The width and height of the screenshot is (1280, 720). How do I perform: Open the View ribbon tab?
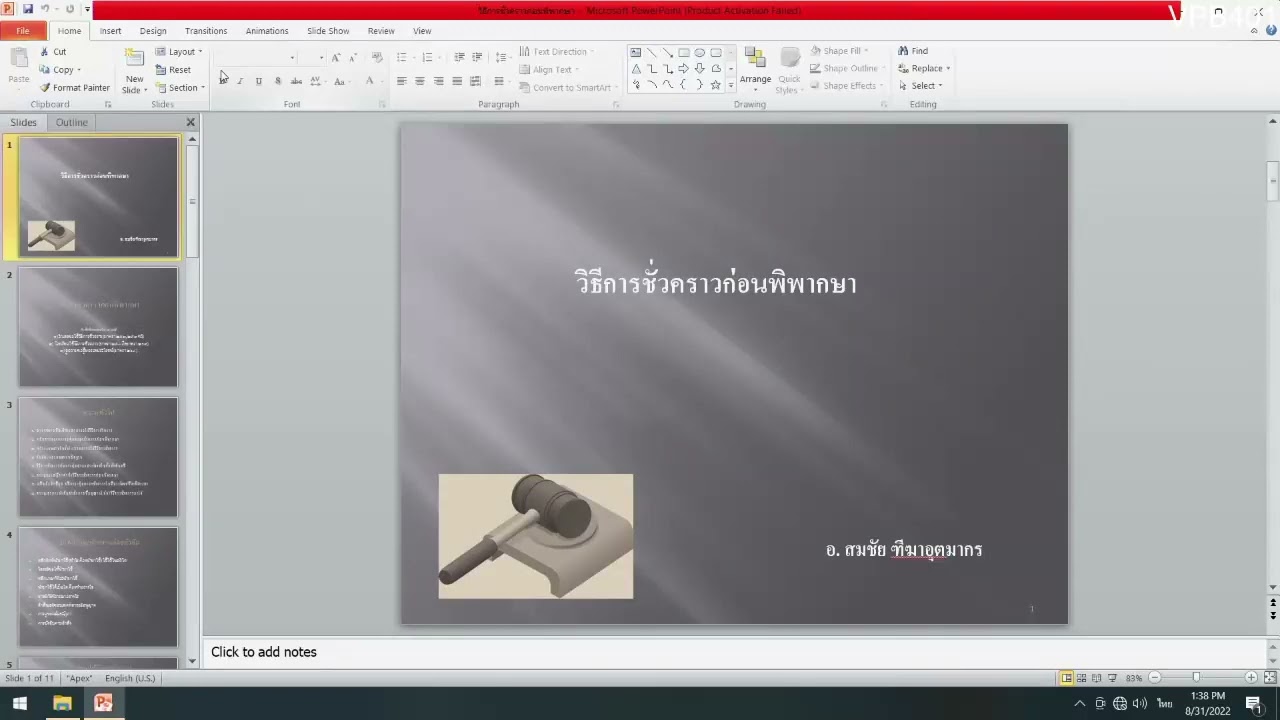coord(422,31)
